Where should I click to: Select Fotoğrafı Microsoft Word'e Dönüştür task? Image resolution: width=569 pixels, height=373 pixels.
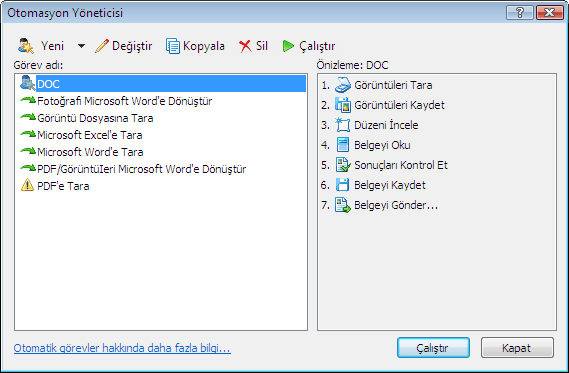coord(124,101)
